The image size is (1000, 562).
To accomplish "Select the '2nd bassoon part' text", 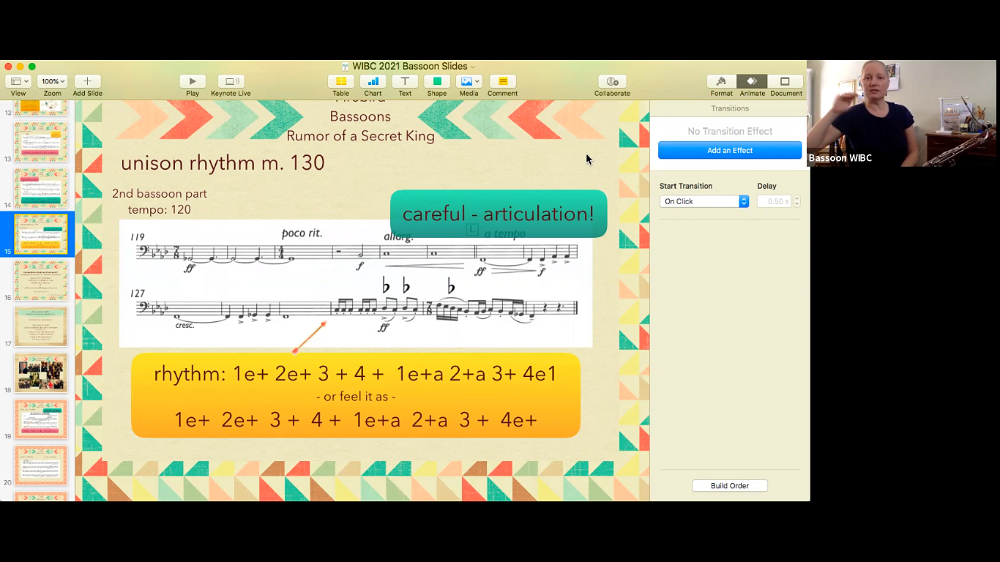I will point(159,193).
